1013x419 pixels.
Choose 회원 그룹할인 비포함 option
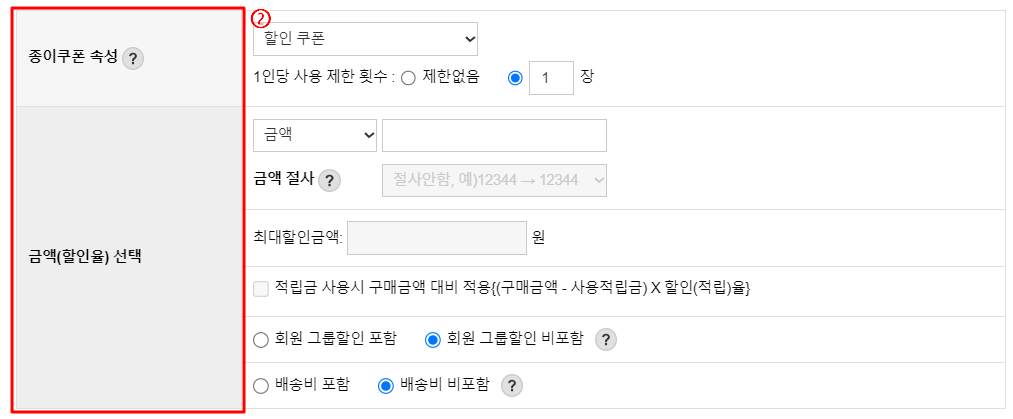tap(432, 340)
